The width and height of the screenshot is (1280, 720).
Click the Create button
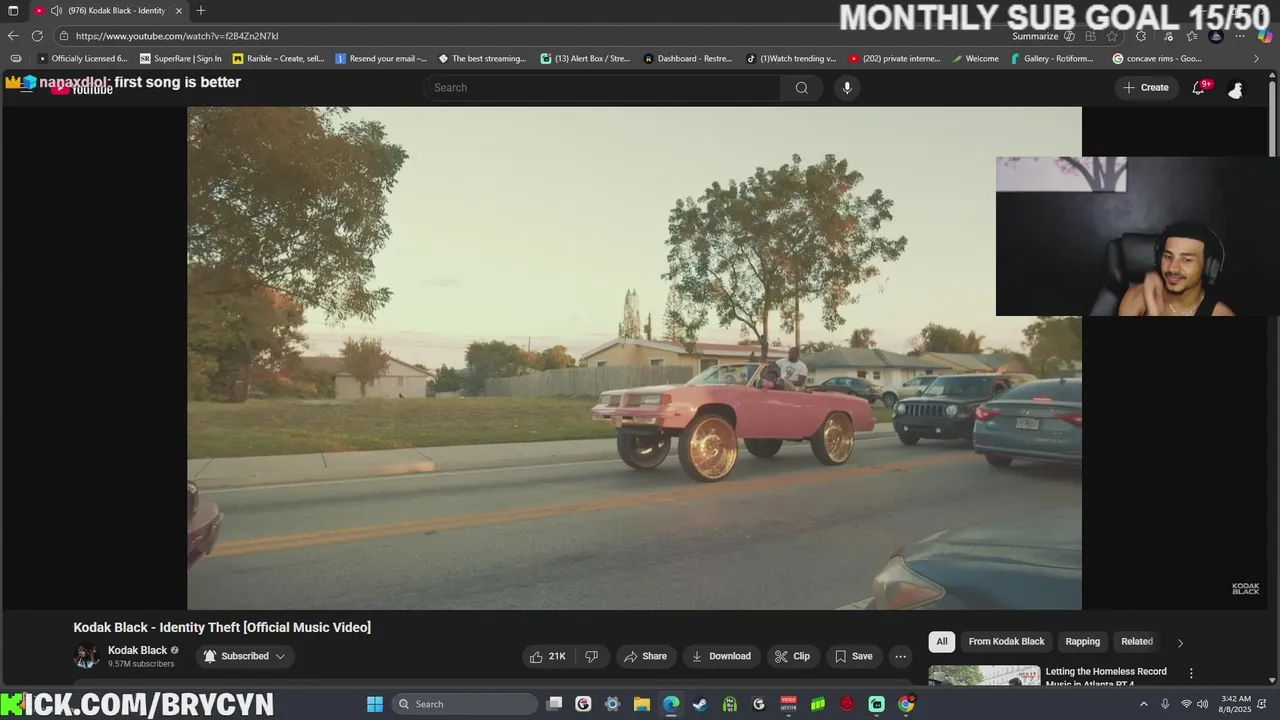coord(1146,88)
